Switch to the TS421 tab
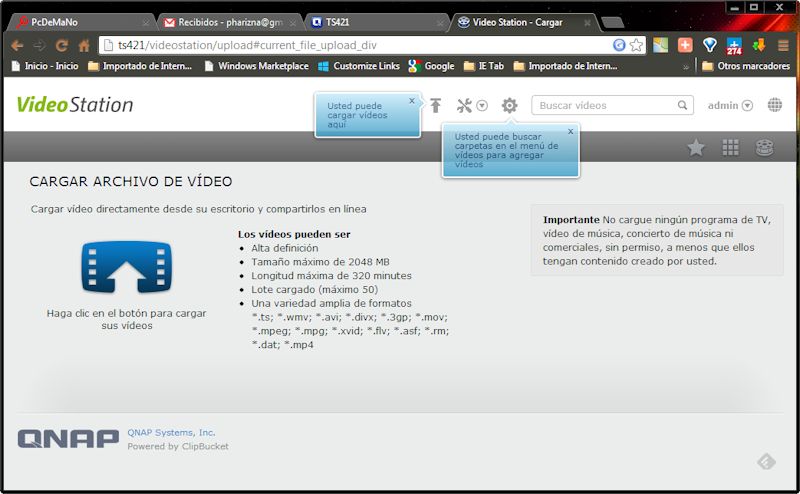 tap(378, 22)
